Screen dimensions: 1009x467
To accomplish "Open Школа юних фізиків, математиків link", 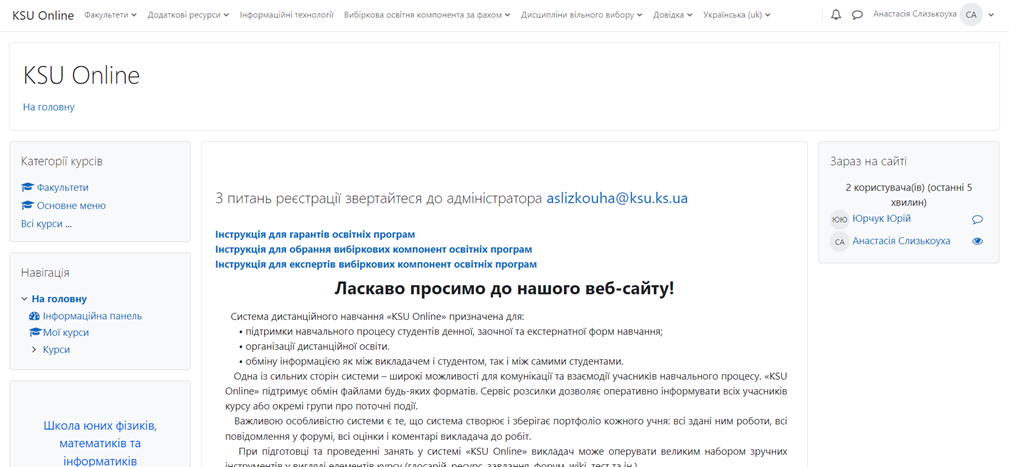I will coord(100,444).
